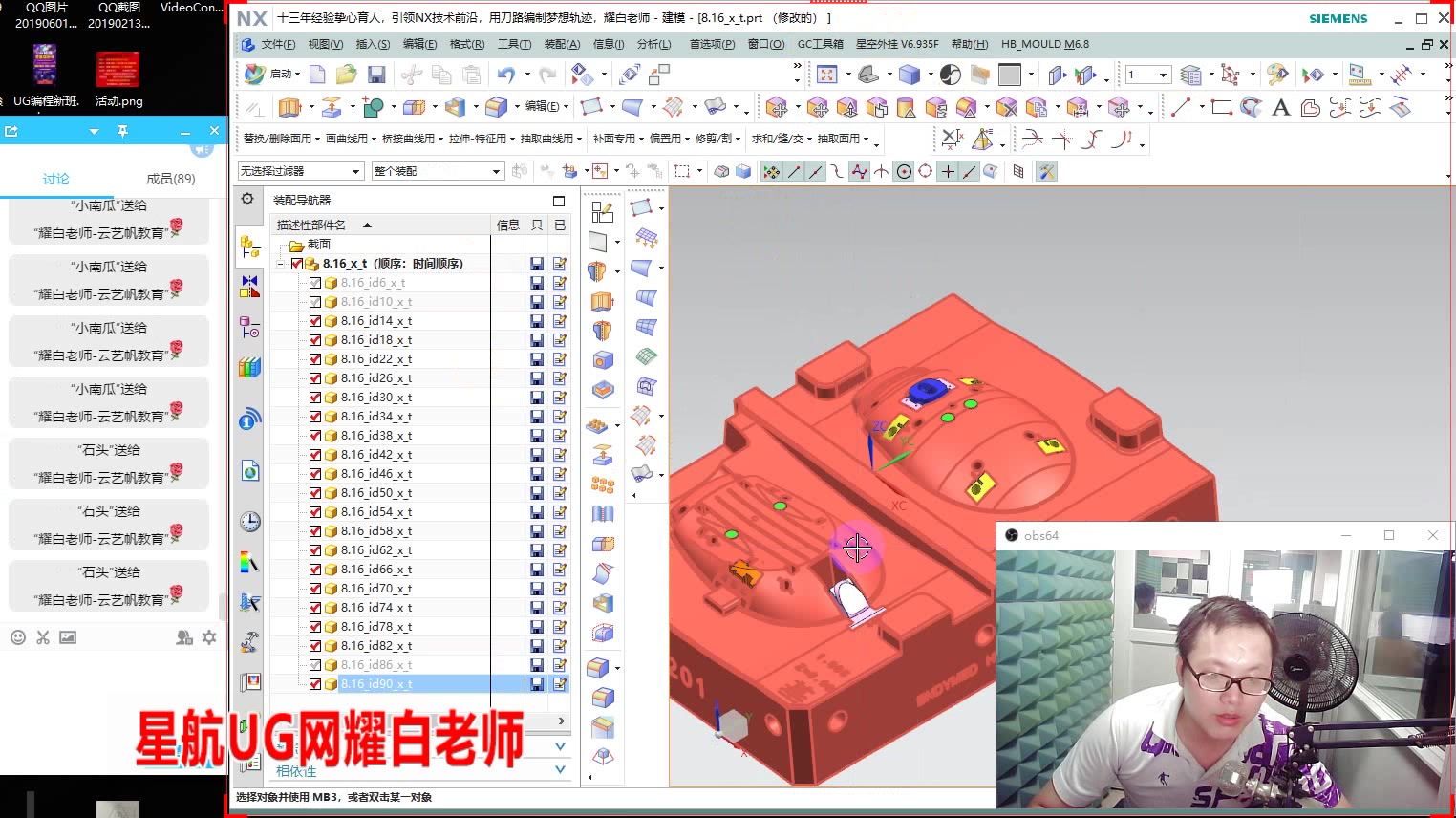Click the Open File folder icon
1456x818 pixels.
(346, 74)
